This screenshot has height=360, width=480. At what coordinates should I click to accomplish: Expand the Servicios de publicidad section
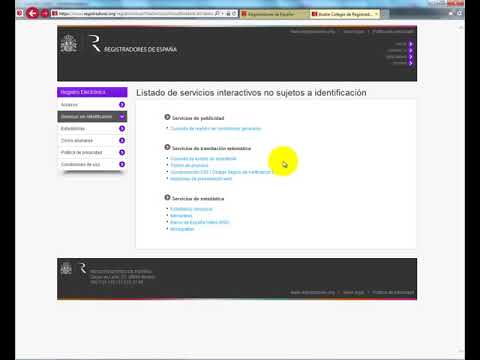tap(167, 117)
